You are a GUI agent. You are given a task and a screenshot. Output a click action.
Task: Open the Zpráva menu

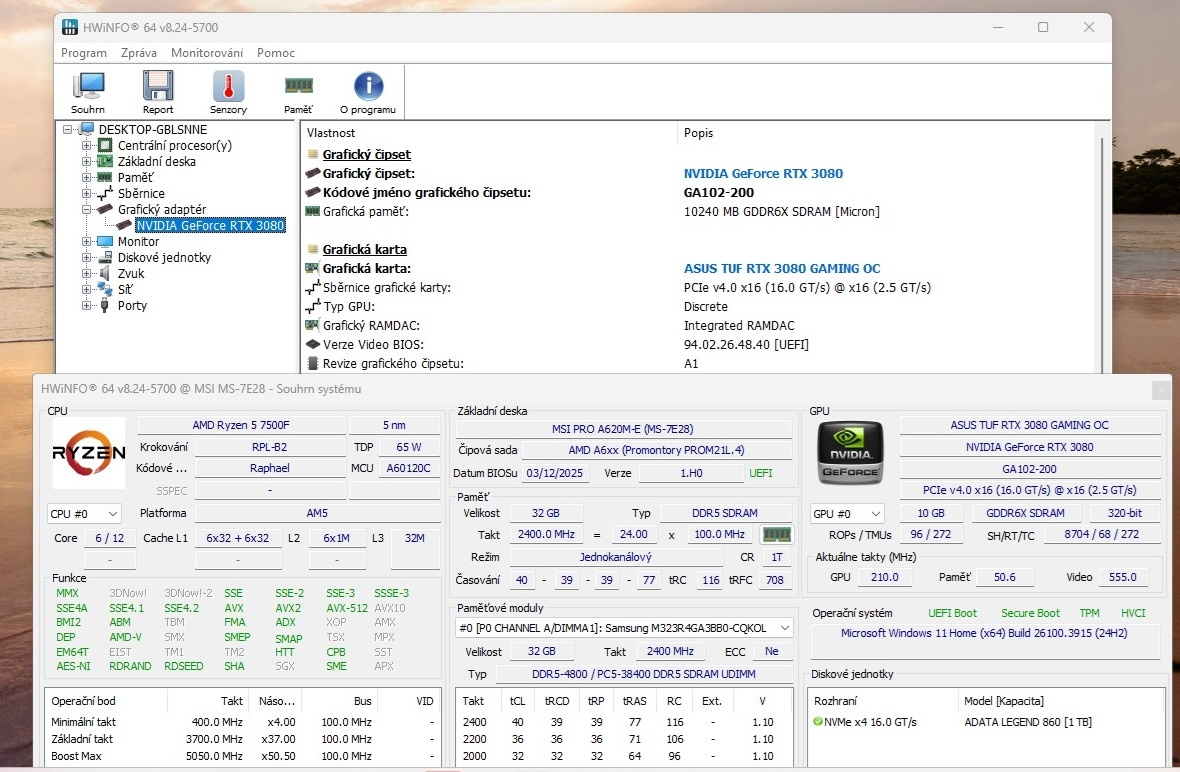pyautogui.click(x=139, y=53)
